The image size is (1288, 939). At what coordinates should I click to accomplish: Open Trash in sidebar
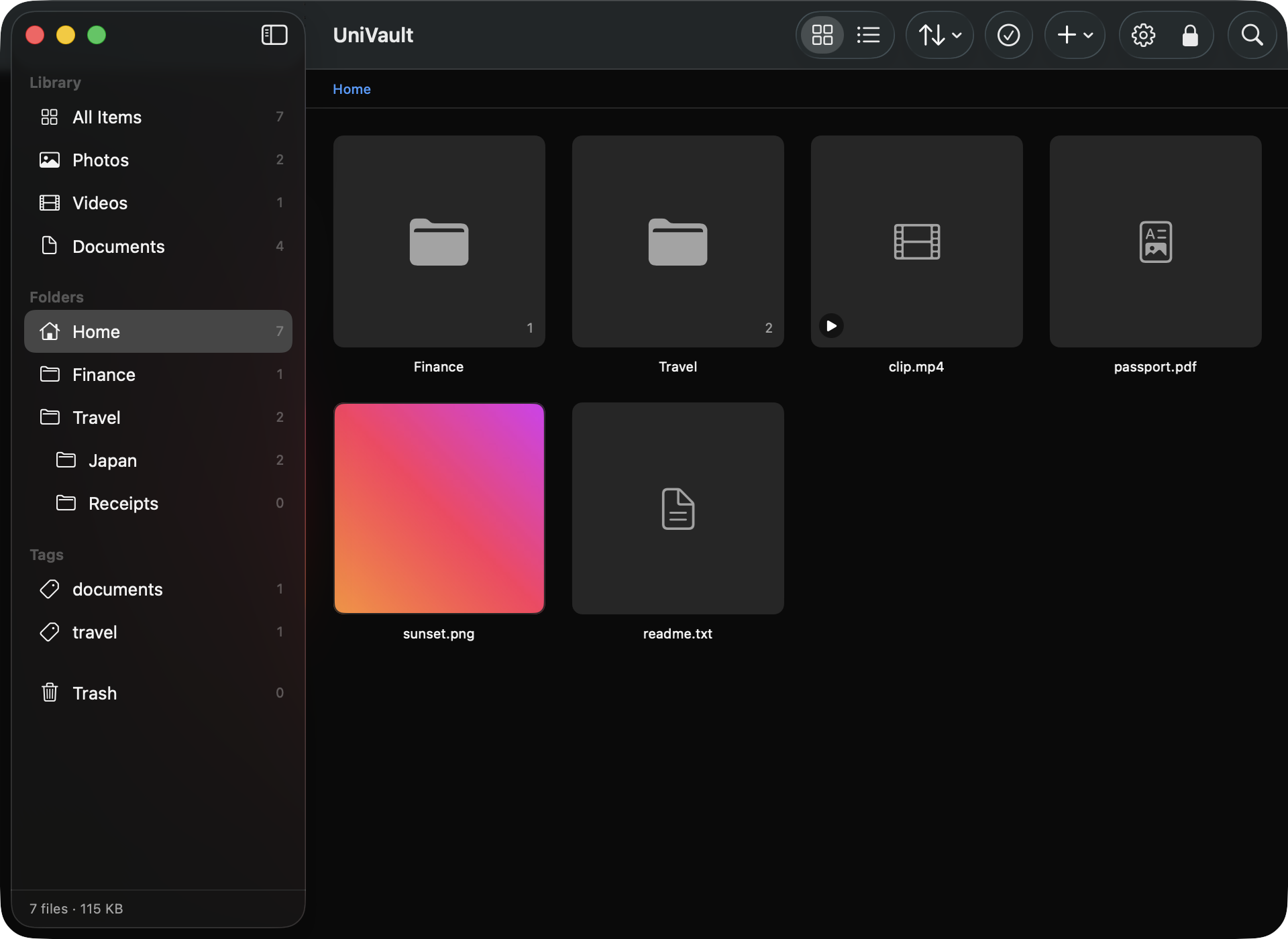coord(158,693)
